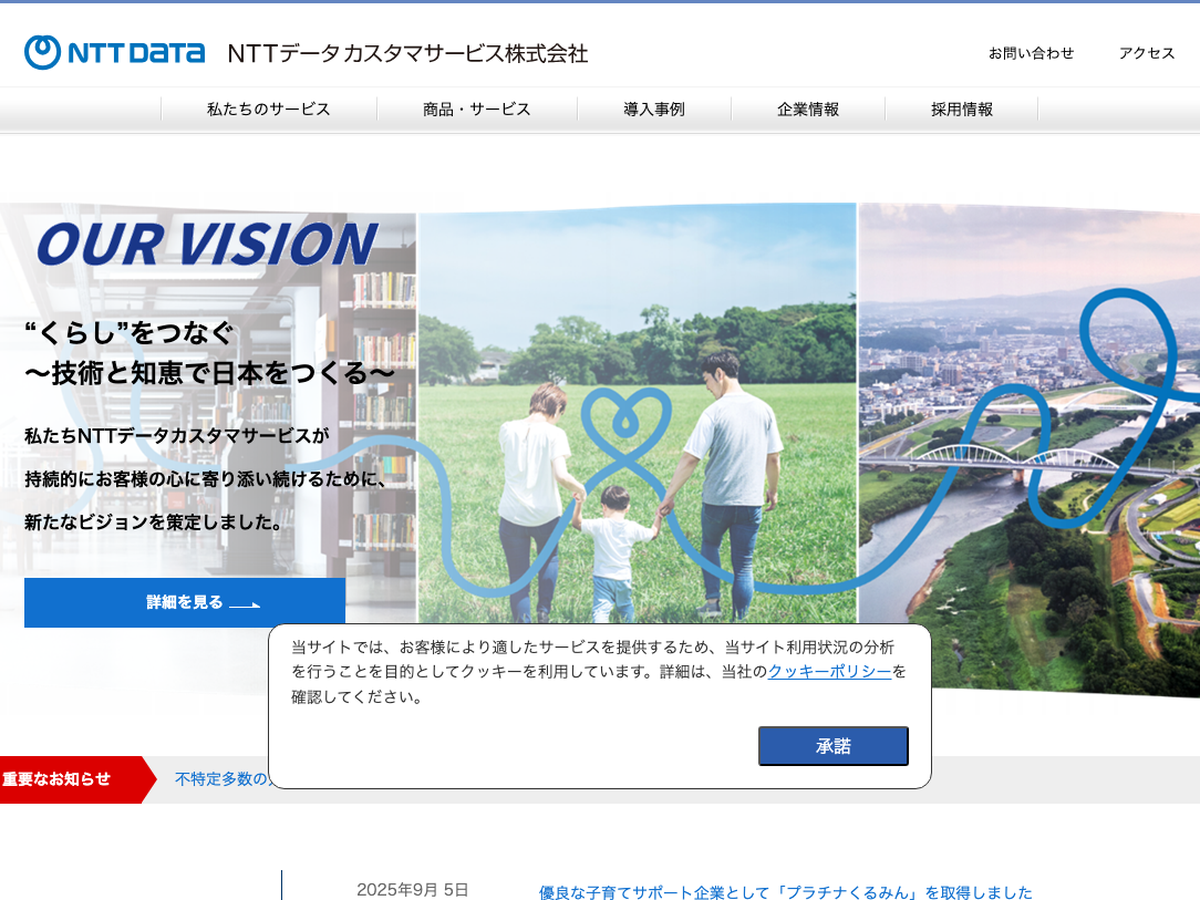The image size is (1200, 900).
Task: Open the クッキーポリシー link
Action: 829,672
